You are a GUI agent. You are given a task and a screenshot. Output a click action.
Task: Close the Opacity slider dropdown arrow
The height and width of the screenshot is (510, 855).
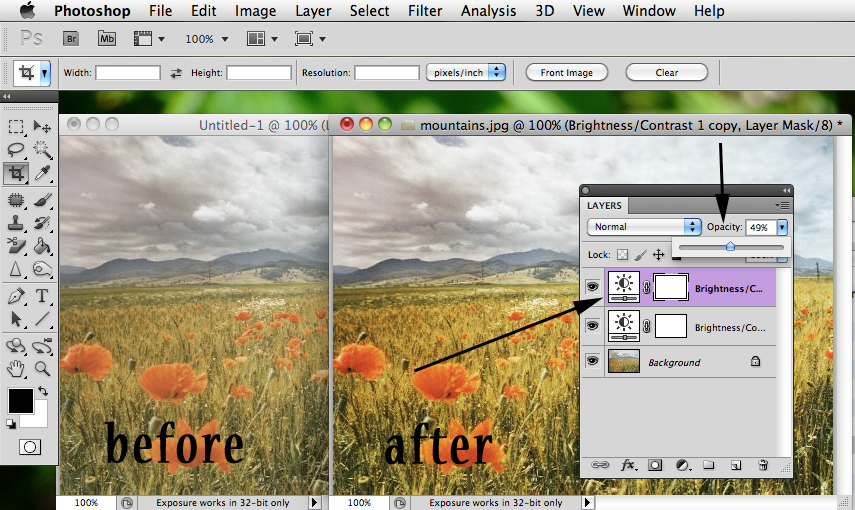[x=782, y=227]
